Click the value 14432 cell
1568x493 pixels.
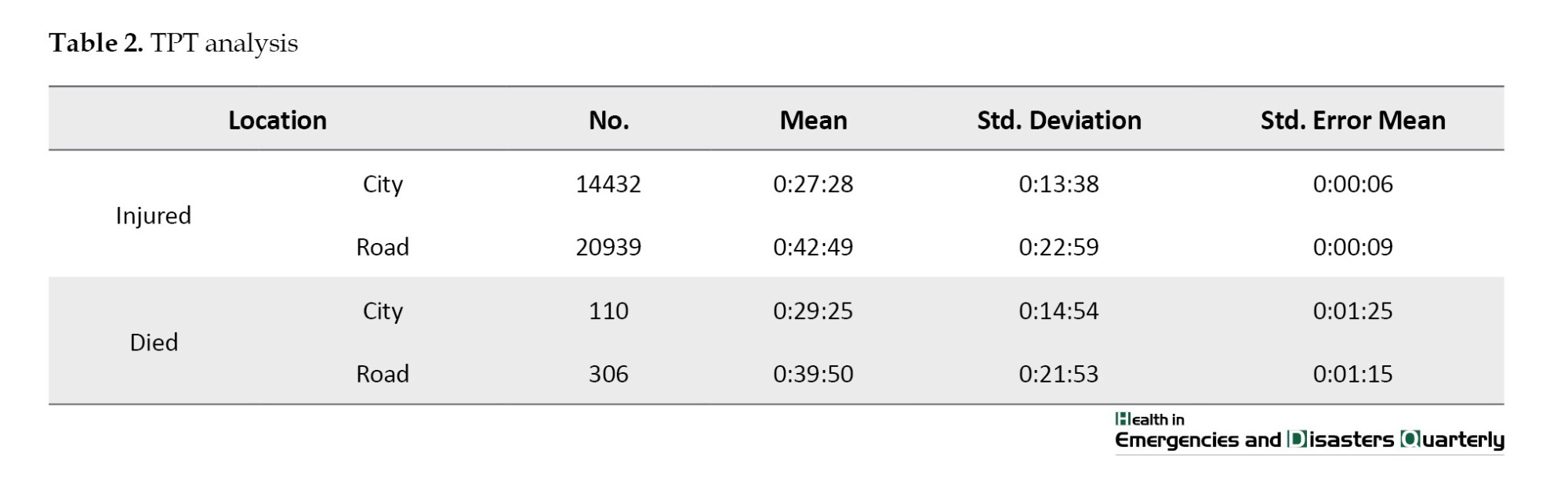tap(608, 184)
